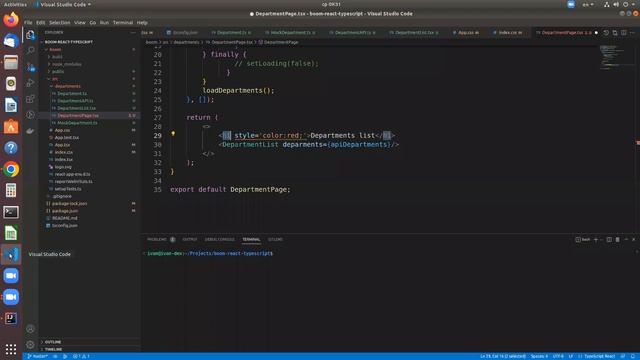
Task: Open Run and Debug view
Action: (x=30, y=83)
